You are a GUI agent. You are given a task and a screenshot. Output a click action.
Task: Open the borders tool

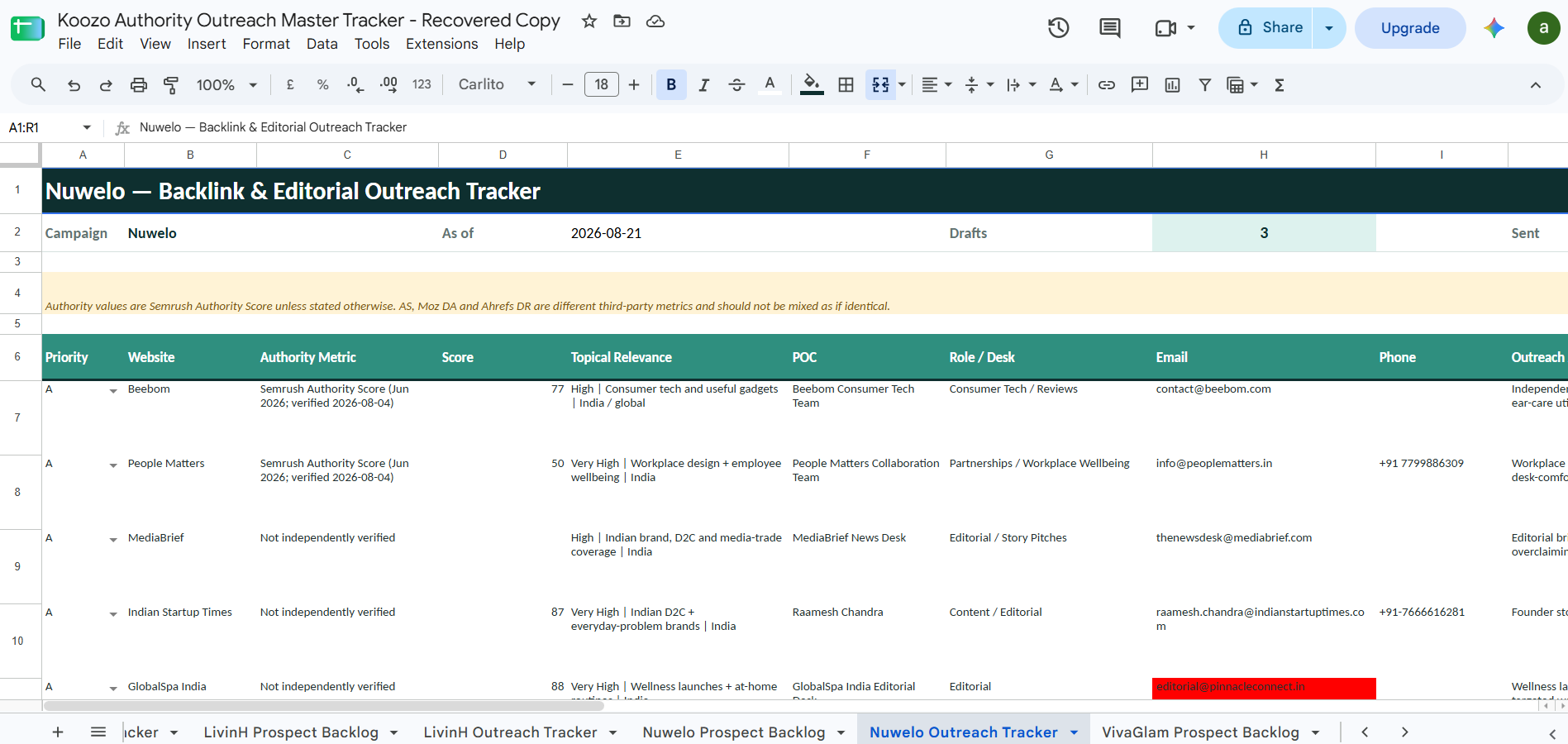click(x=846, y=84)
